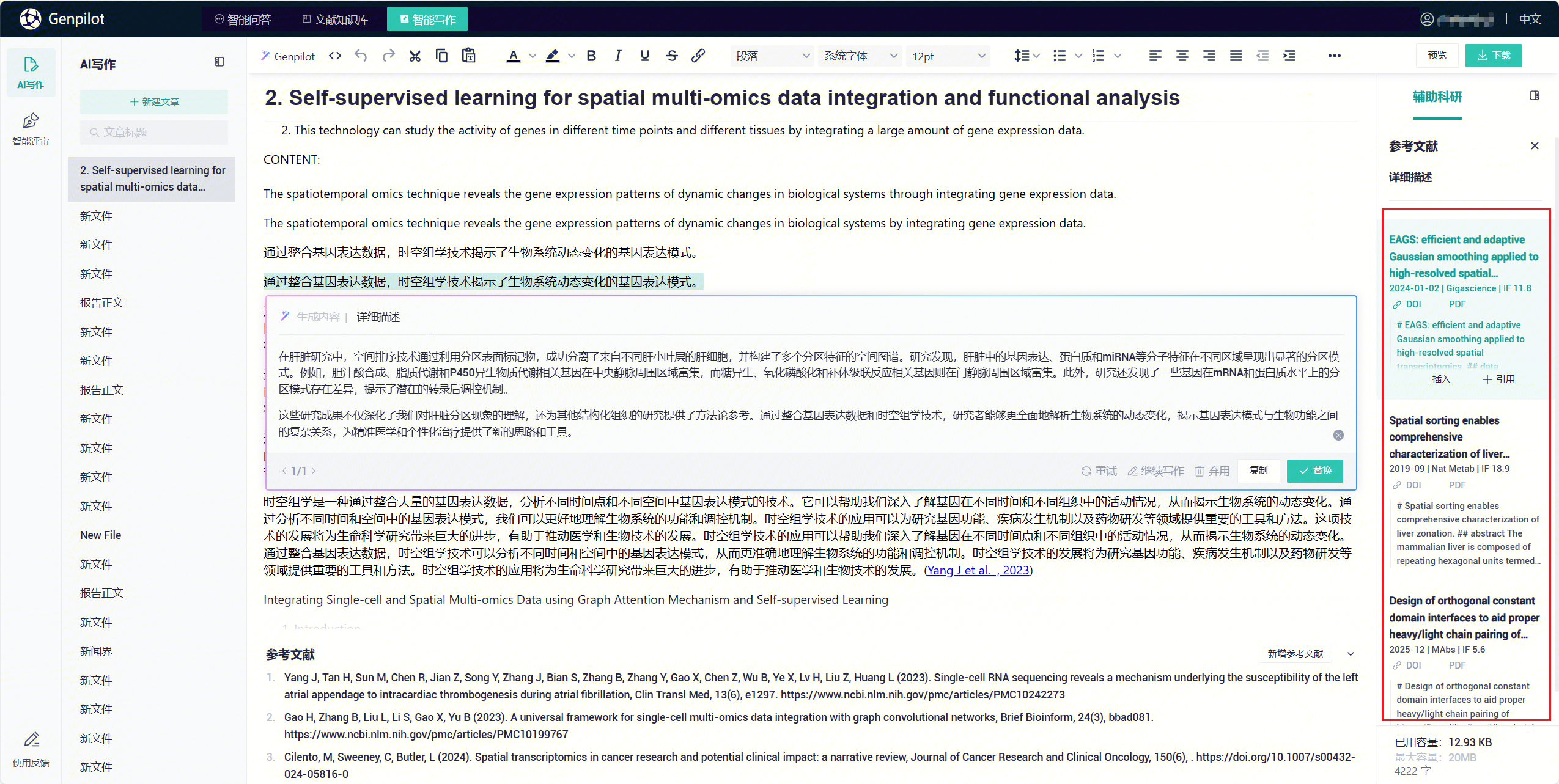This screenshot has width=1559, height=784.
Task: Copy selection using toolbar copy icon
Action: pos(441,56)
